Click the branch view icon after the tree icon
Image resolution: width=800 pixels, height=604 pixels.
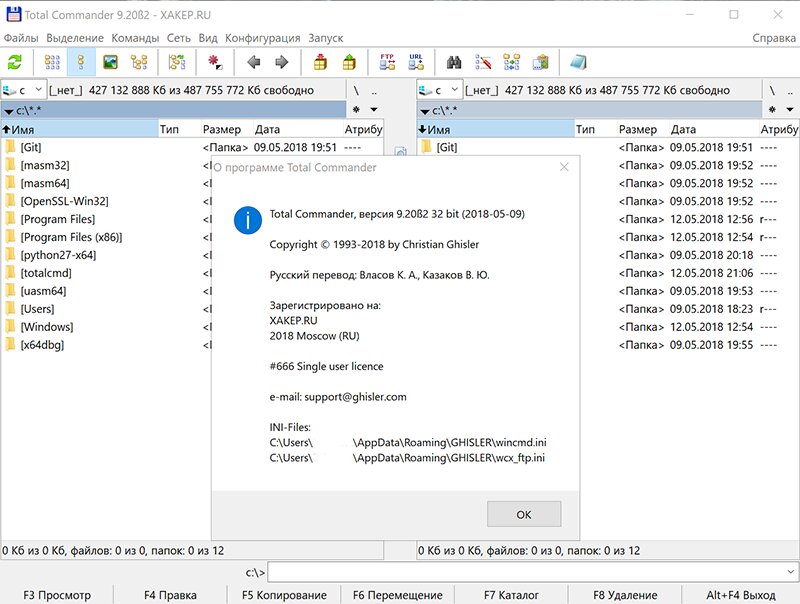point(177,62)
